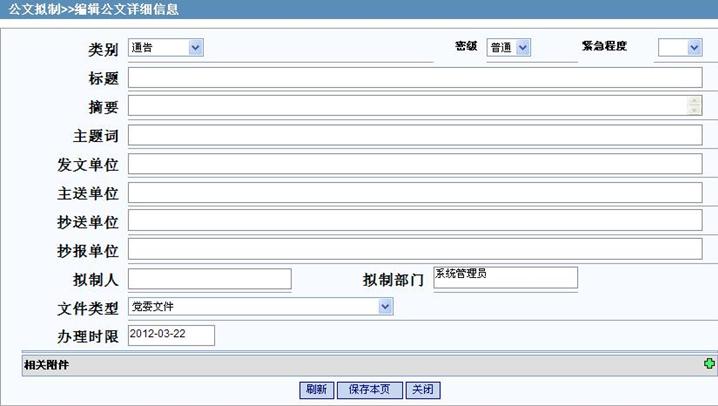Click the up arrow of 摘要 scrollbar
Viewport: 718px width, 406px height.
click(x=695, y=101)
